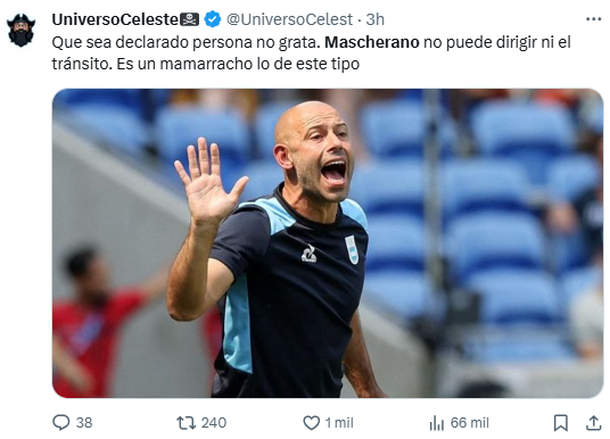Viewport: 610px width, 439px height.
Task: Click the 38 replies count
Action: coord(84,423)
